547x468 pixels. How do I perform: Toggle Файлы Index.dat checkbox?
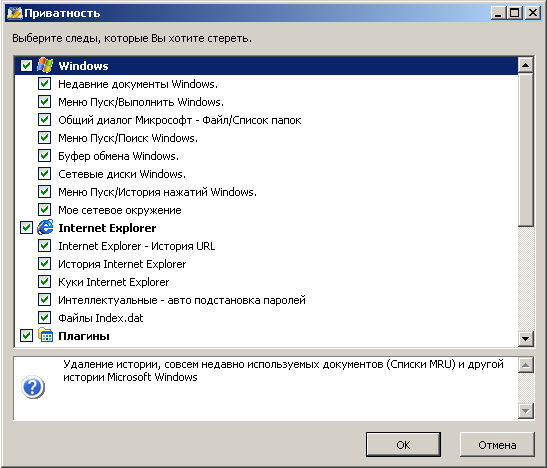tap(44, 317)
